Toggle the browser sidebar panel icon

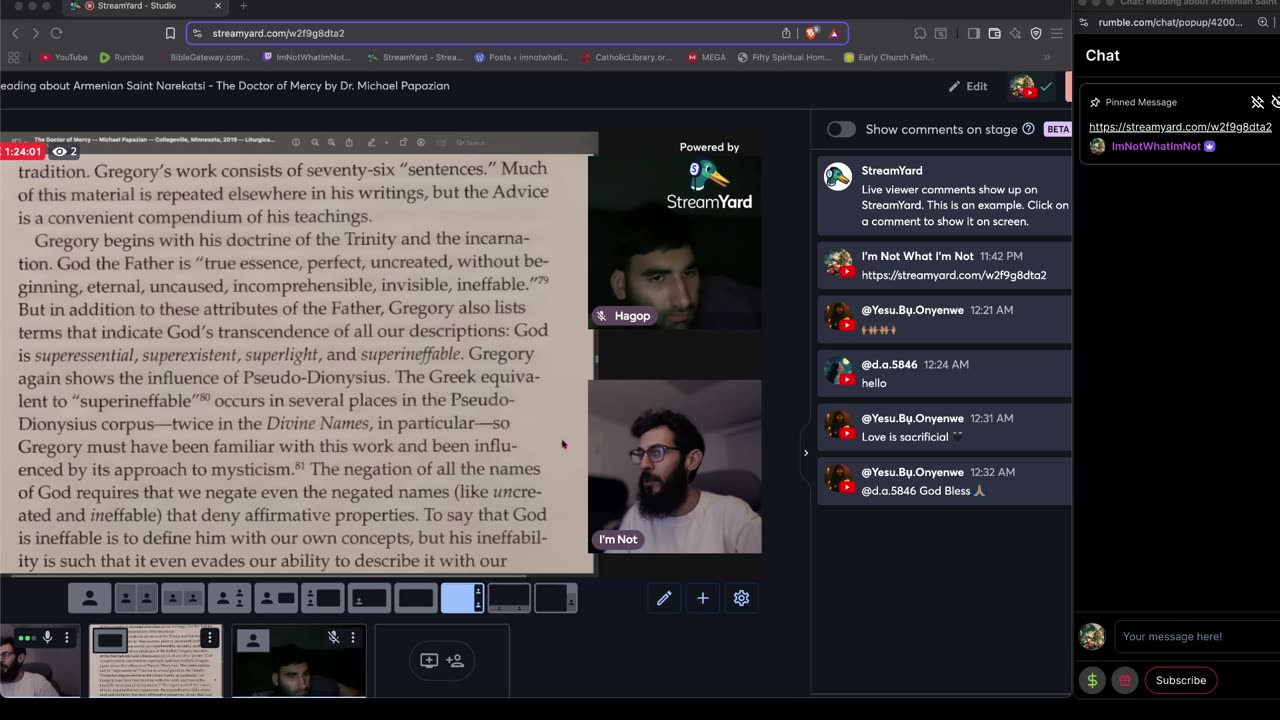tap(973, 33)
